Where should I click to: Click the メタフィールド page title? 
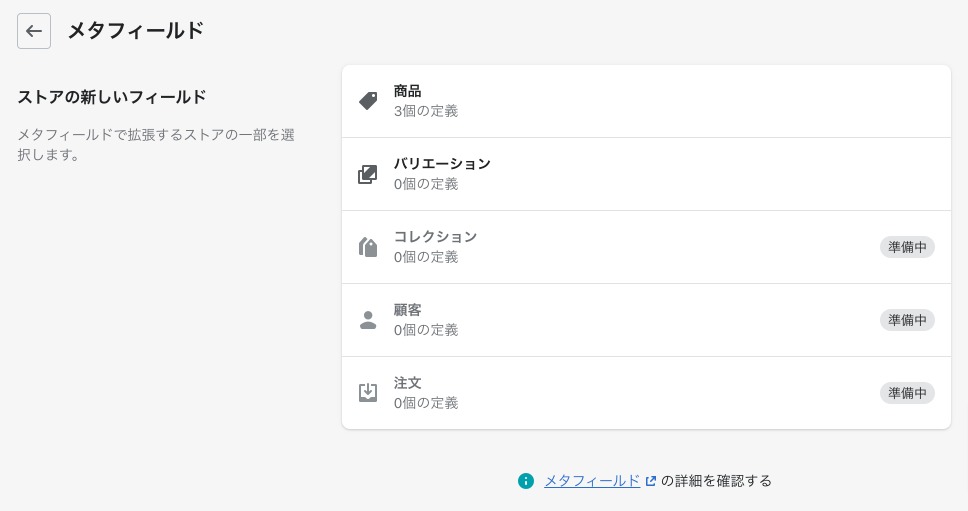(136, 30)
